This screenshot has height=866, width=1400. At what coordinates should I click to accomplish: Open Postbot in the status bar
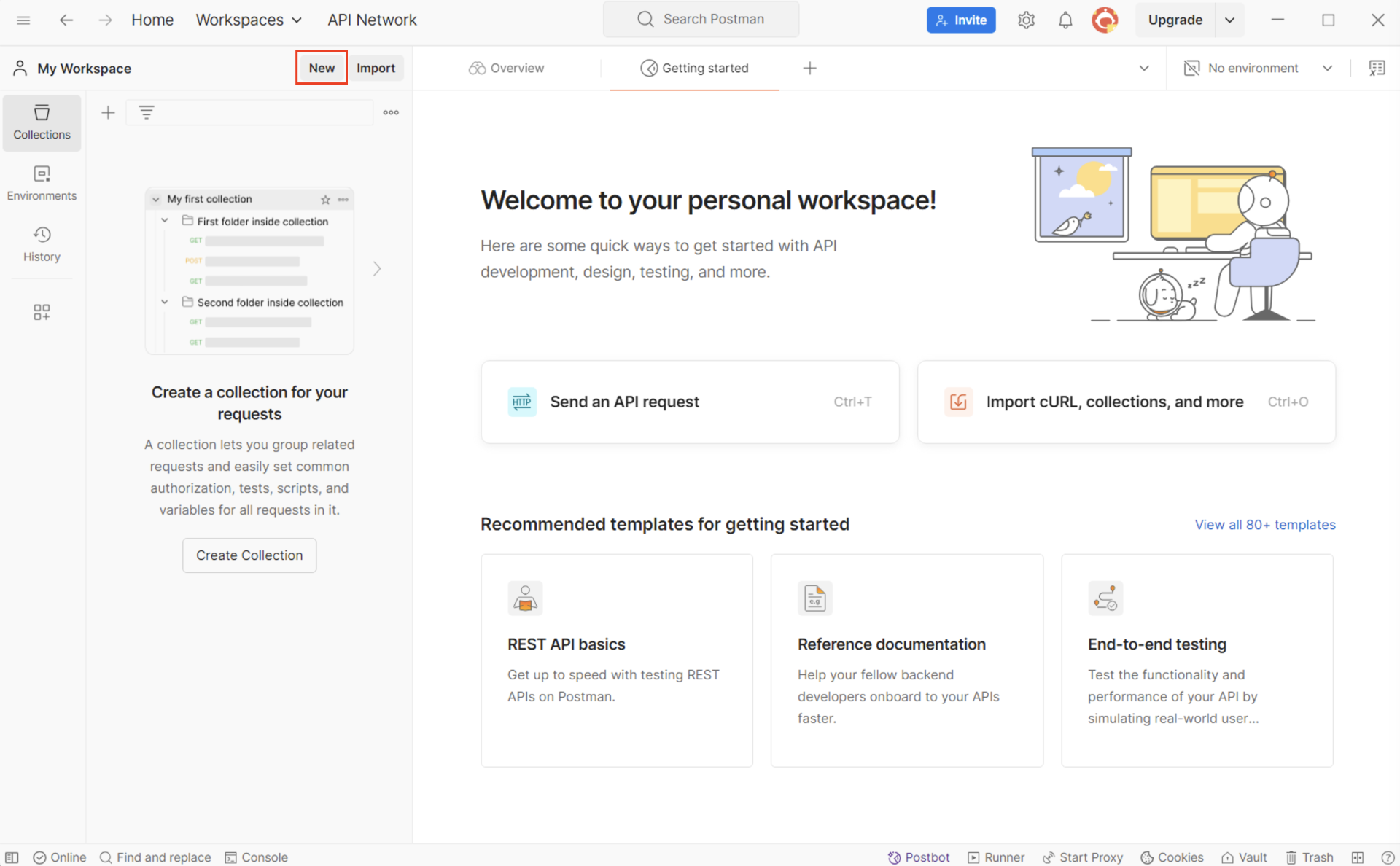(x=918, y=857)
